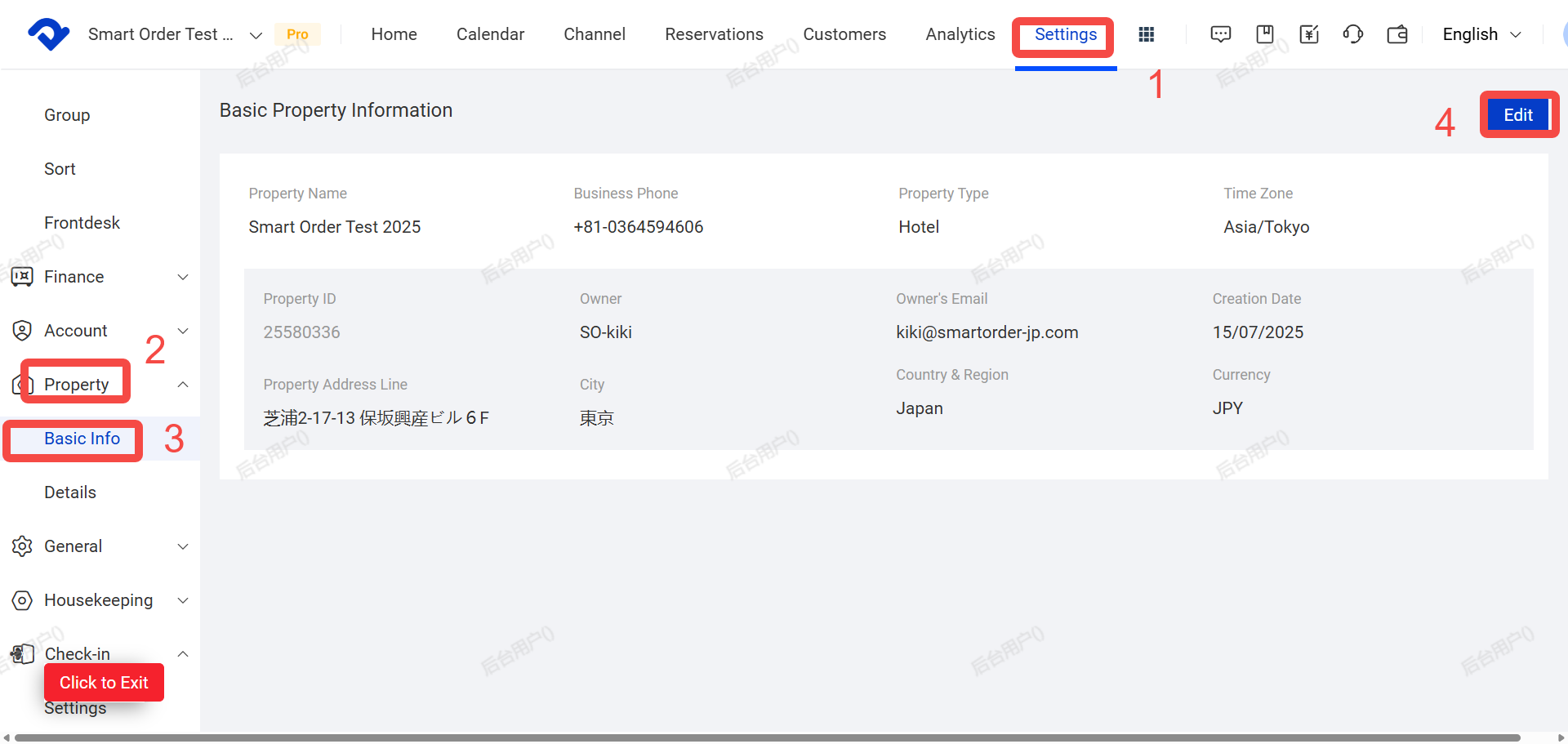Click the Check-in sidebar icon
Image resolution: width=1568 pixels, height=744 pixels.
coord(22,654)
